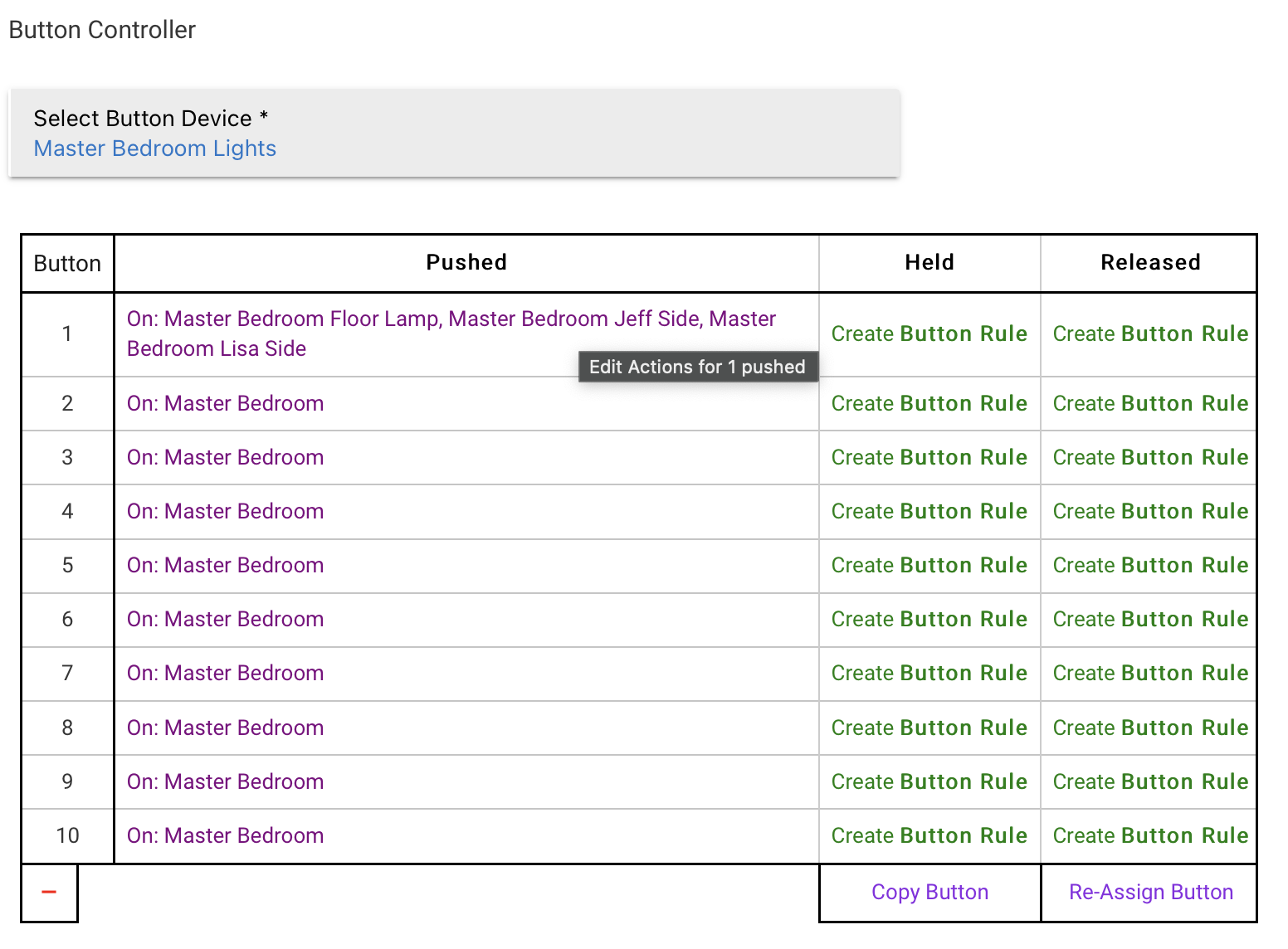Screen dimensions: 1288x949
Task: Open the Select Button Device dropdown
Action: point(453,133)
